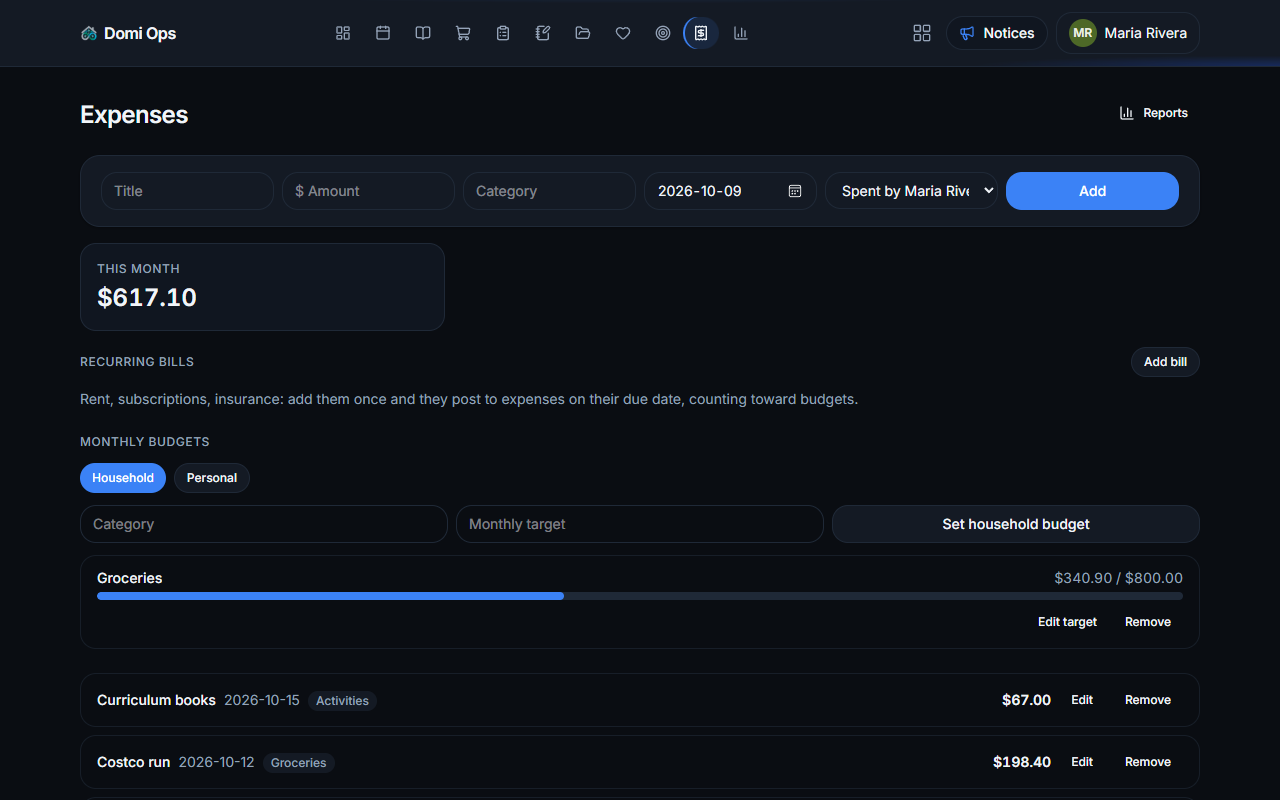
Task: Remove the Groceries budget
Action: click(x=1148, y=622)
